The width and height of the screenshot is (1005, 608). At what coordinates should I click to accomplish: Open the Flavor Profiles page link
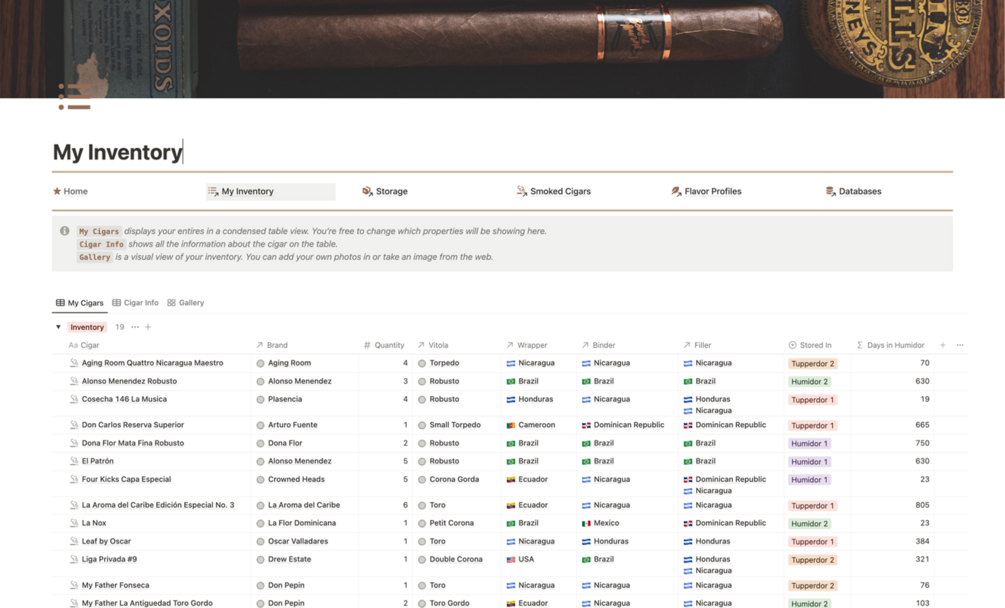pyautogui.click(x=706, y=191)
